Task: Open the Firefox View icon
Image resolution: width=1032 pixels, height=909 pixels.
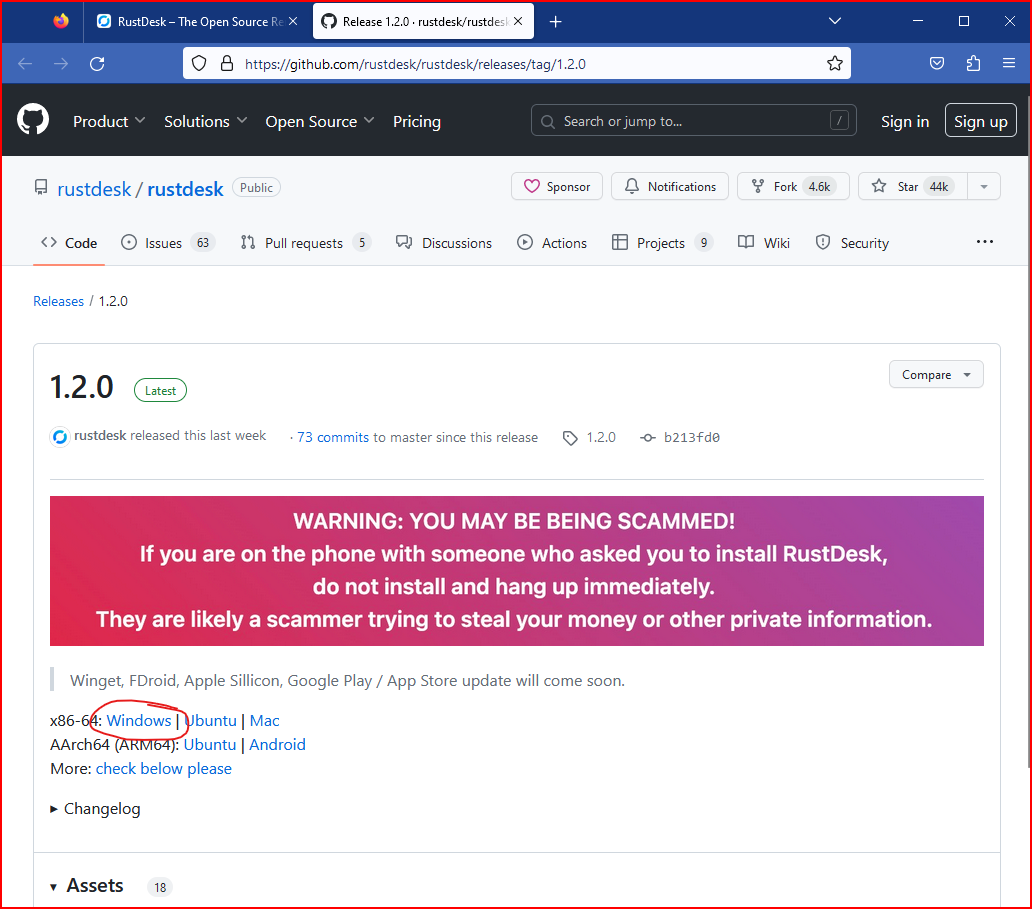Action: pyautogui.click(x=61, y=21)
